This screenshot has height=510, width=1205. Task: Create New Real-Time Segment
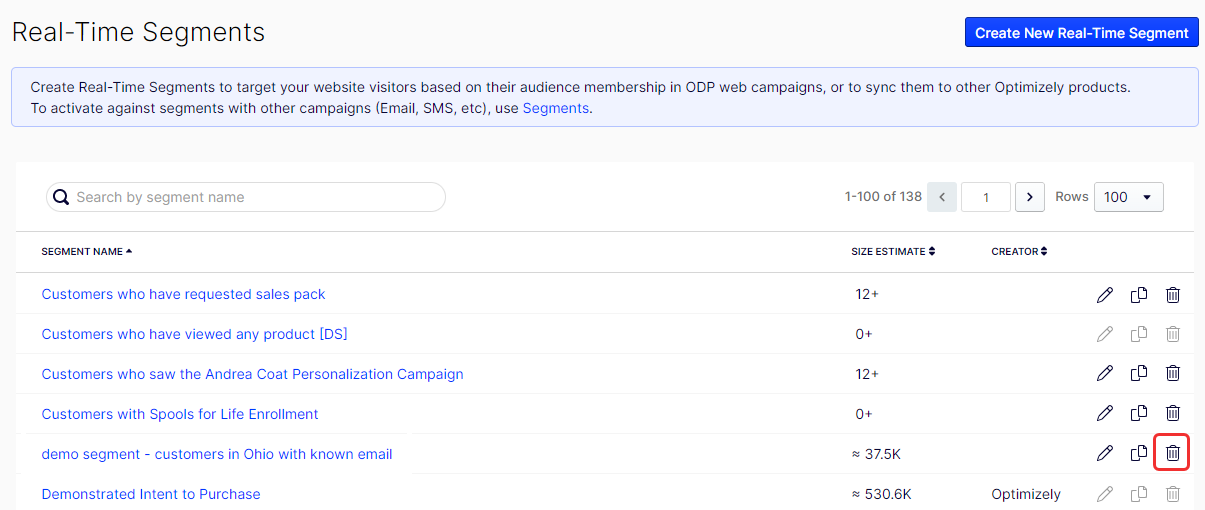pyautogui.click(x=1081, y=32)
